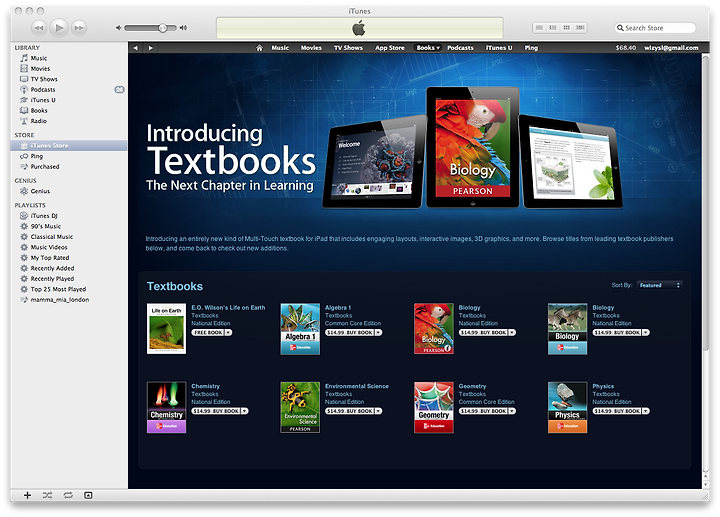The height and width of the screenshot is (517, 720).
Task: Toggle shuffle icon at bottom
Action: (47, 495)
